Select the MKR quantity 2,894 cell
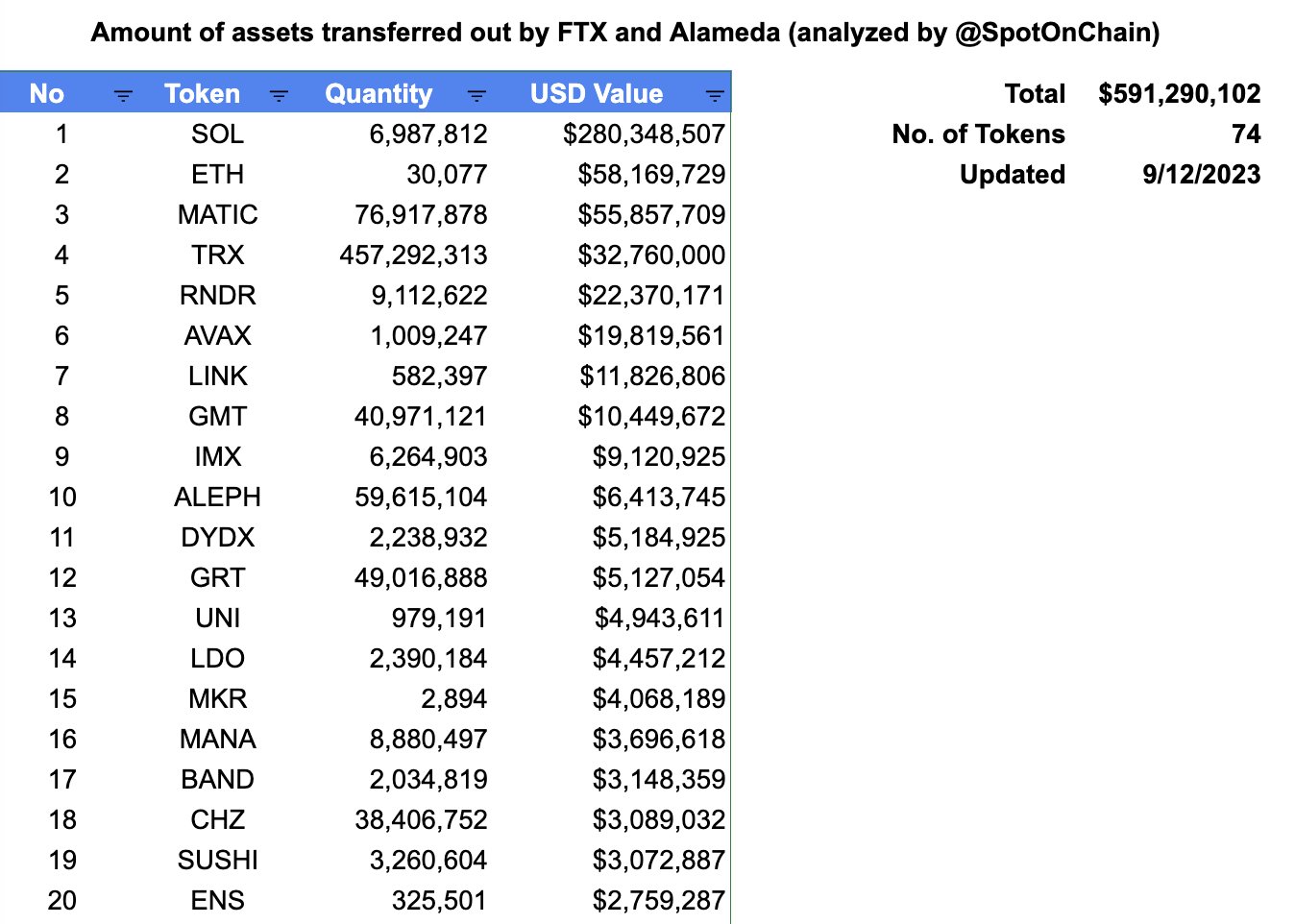The image size is (1295, 924). click(453, 698)
